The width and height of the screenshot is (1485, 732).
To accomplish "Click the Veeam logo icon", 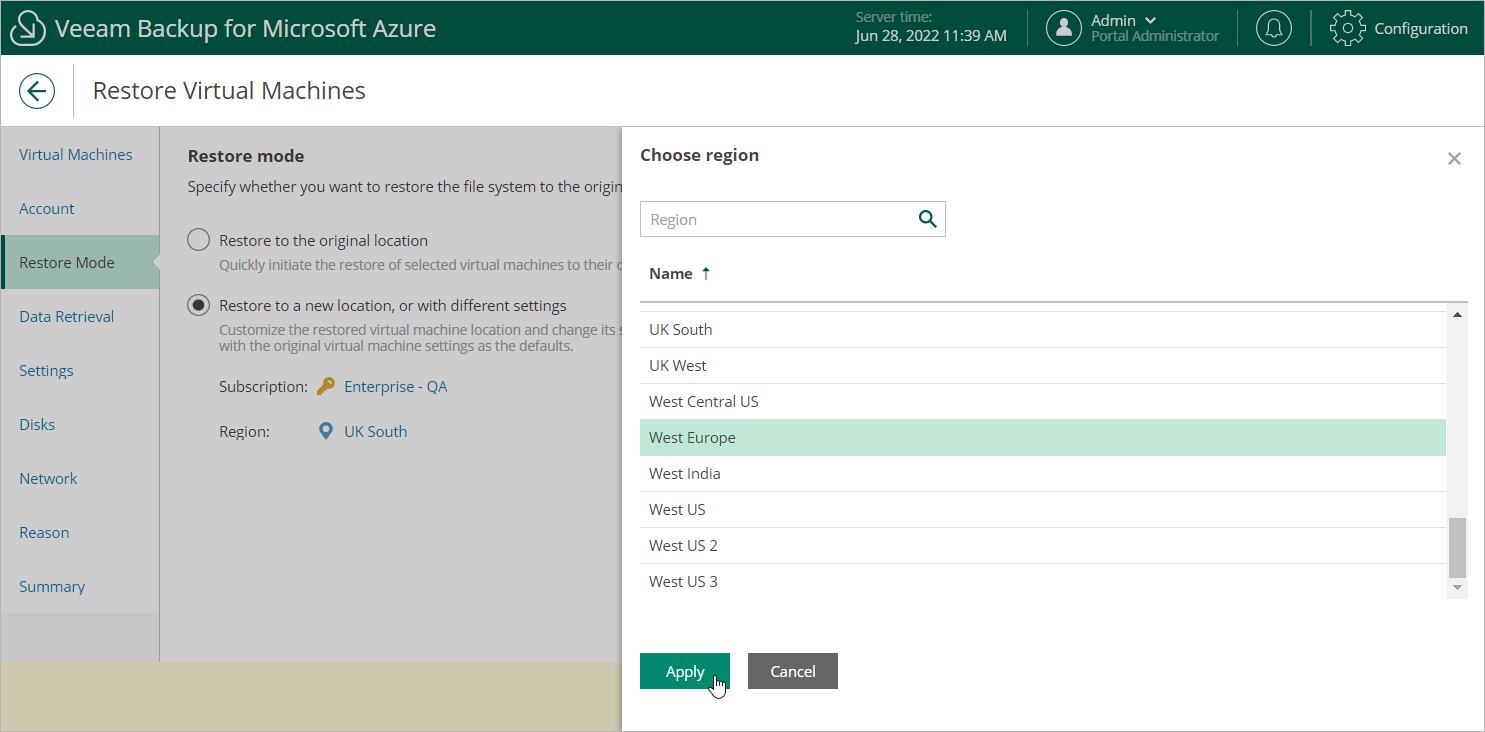I will [28, 28].
